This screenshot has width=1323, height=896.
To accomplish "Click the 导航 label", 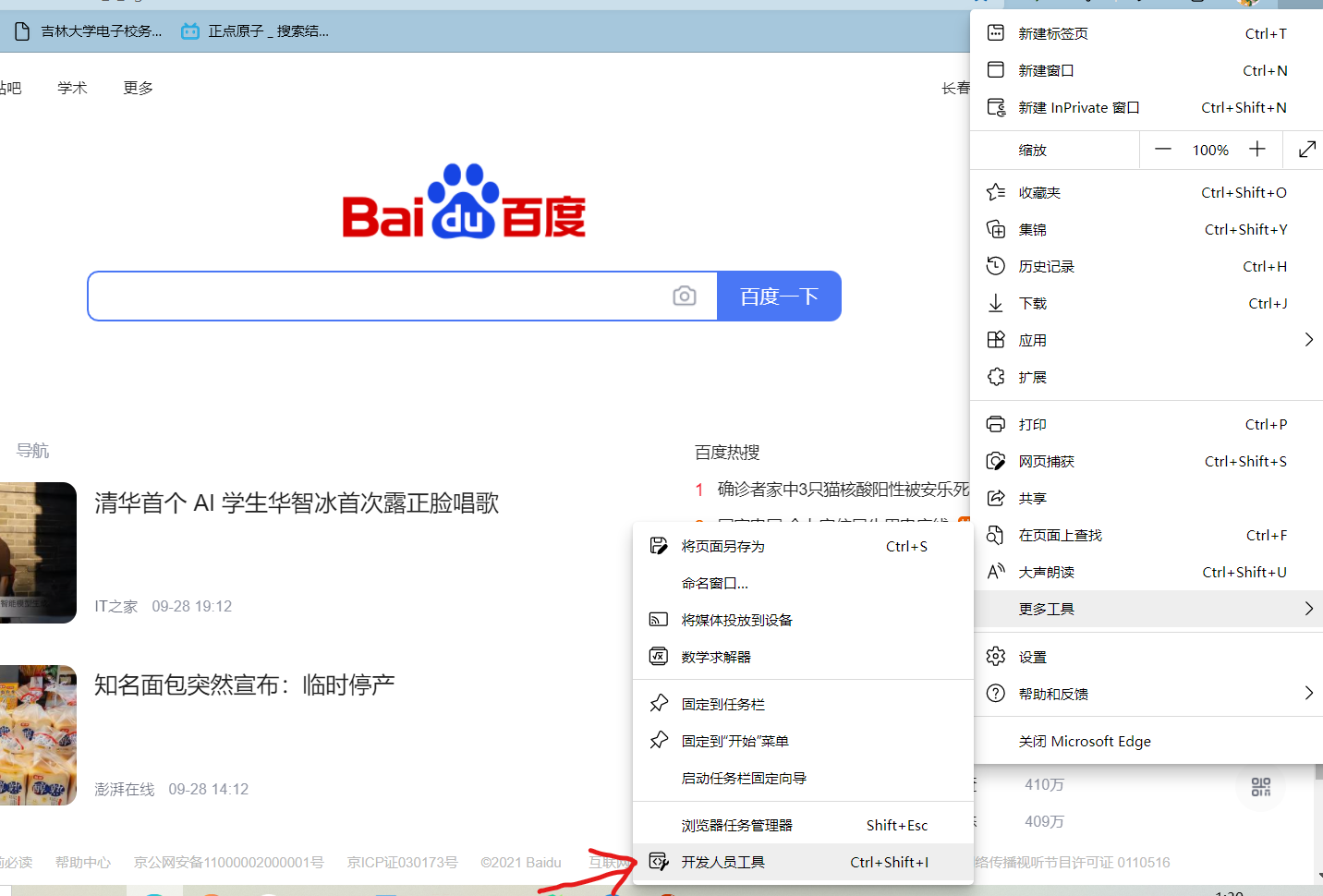I will click(32, 451).
